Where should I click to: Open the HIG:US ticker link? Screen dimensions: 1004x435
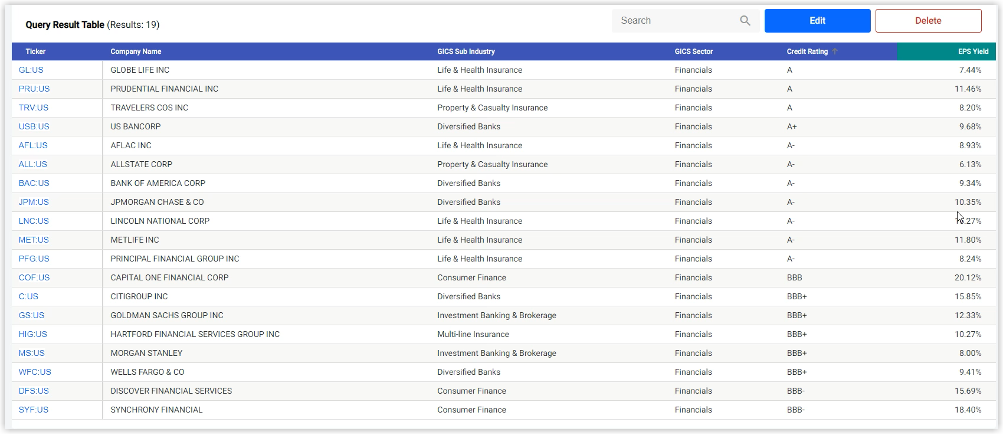point(33,334)
